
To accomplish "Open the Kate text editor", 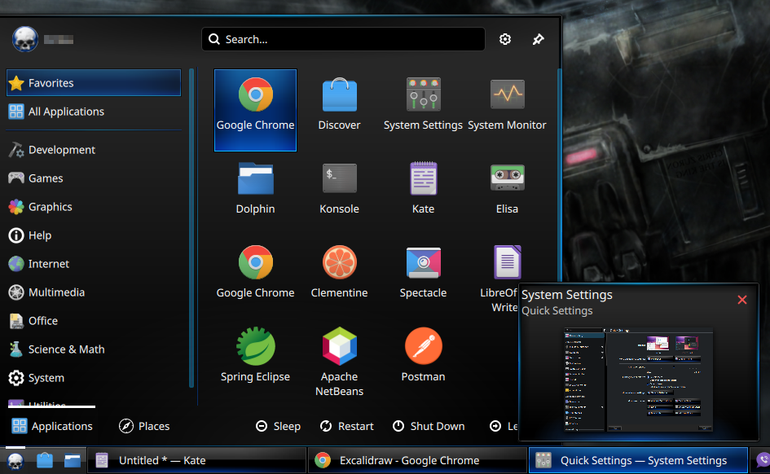I will tap(423, 188).
